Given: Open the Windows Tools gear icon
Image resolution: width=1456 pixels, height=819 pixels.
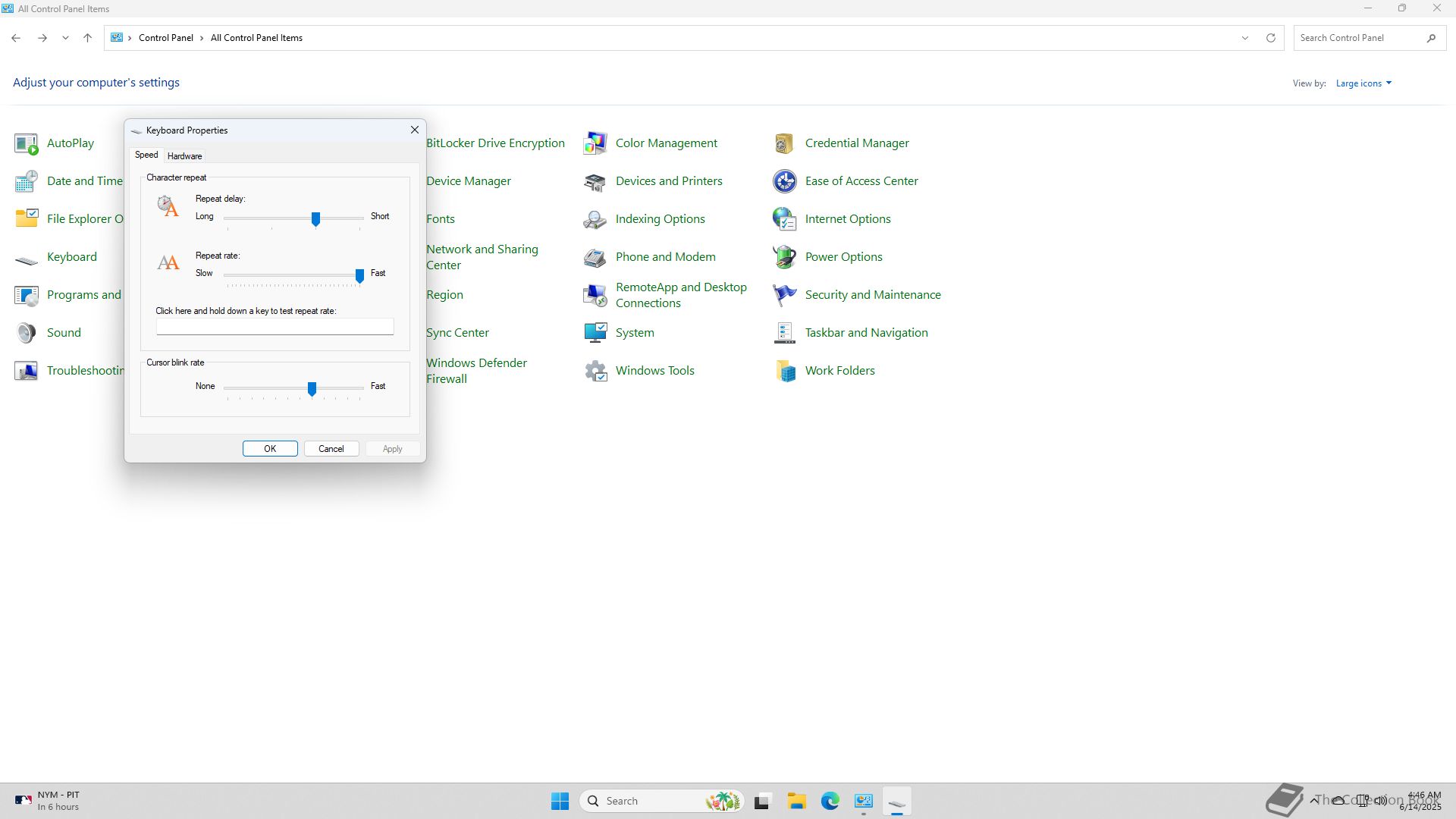Looking at the screenshot, I should point(595,371).
